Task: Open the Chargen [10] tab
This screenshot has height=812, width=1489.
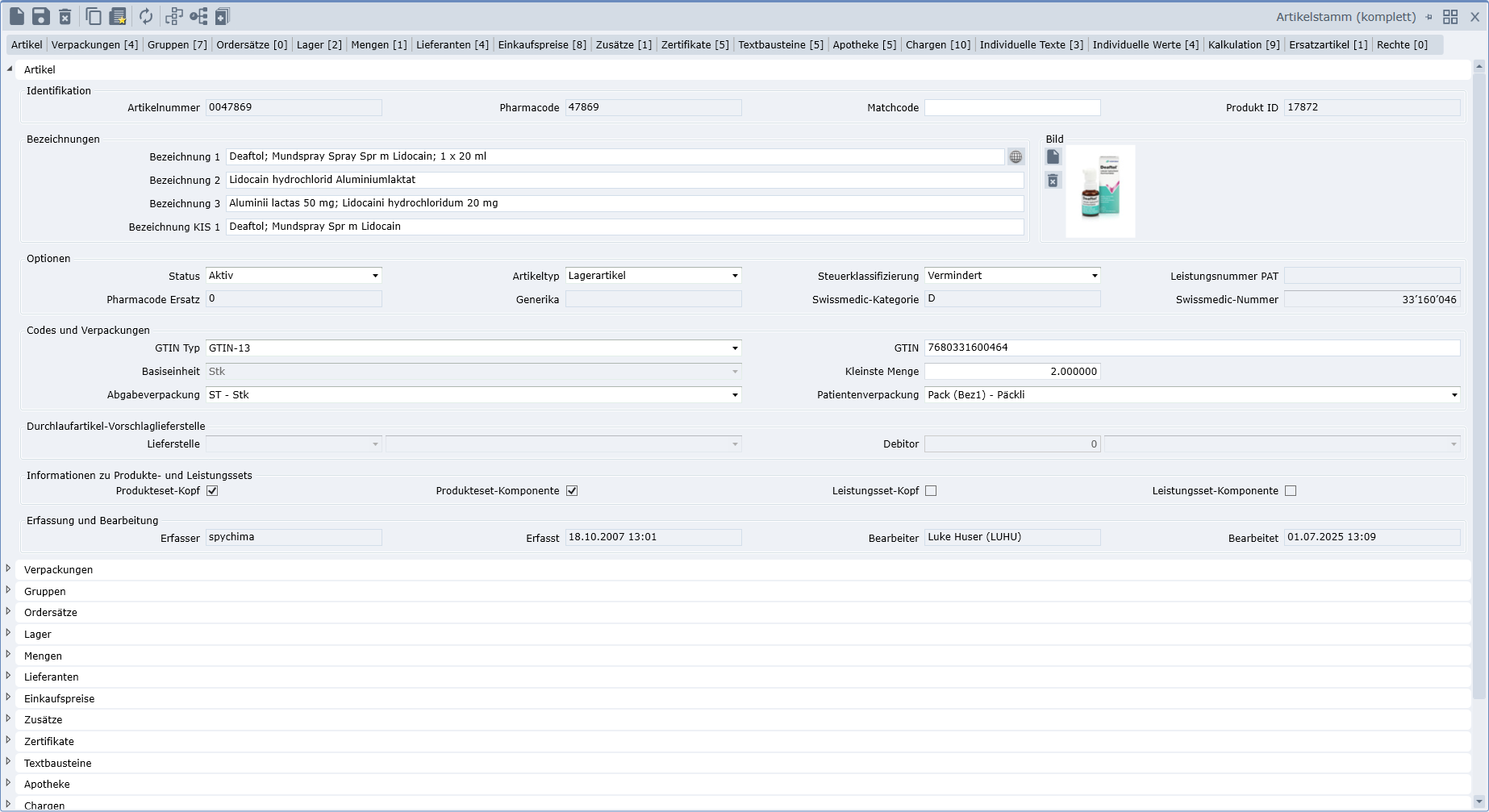Action: [x=937, y=45]
